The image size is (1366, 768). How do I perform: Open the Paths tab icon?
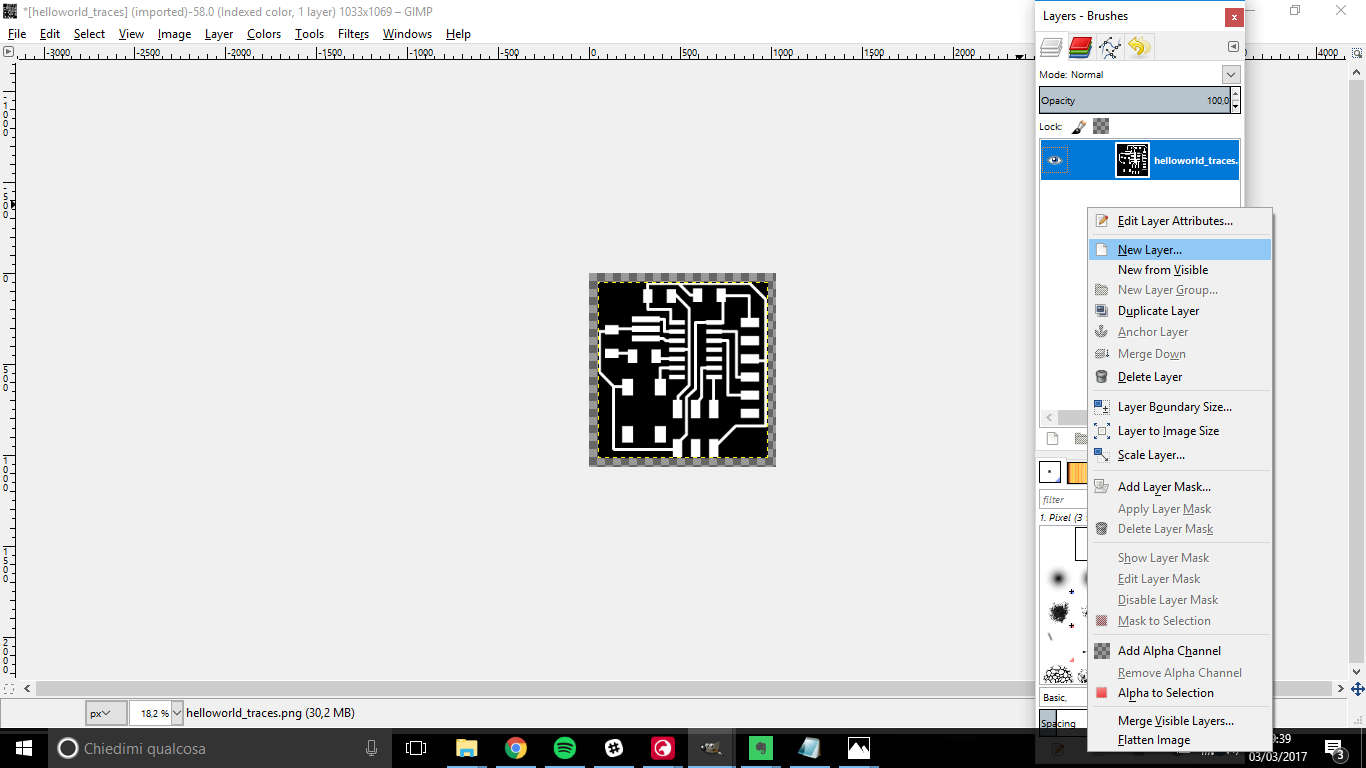tap(1110, 47)
